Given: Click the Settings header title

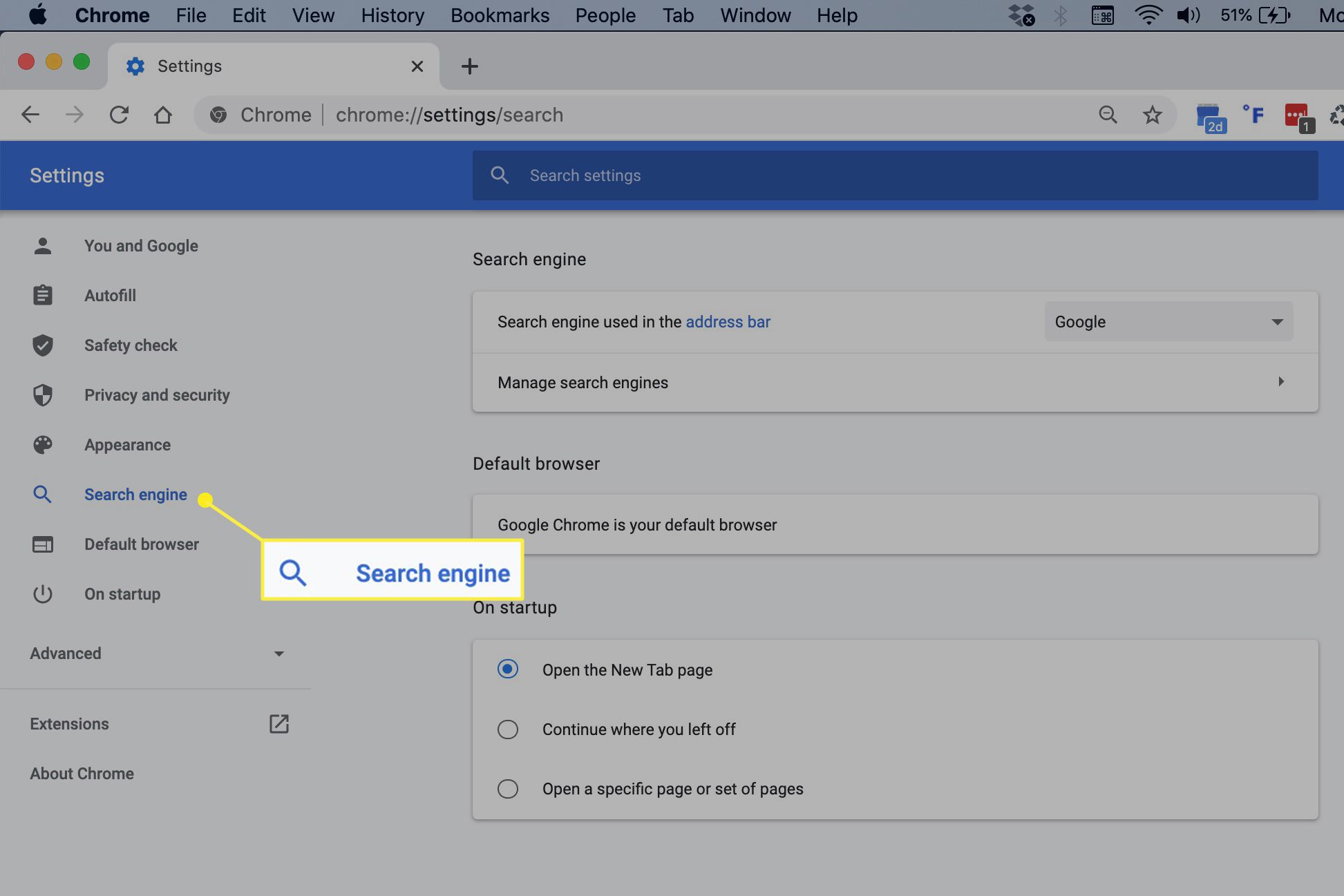Looking at the screenshot, I should [x=67, y=175].
